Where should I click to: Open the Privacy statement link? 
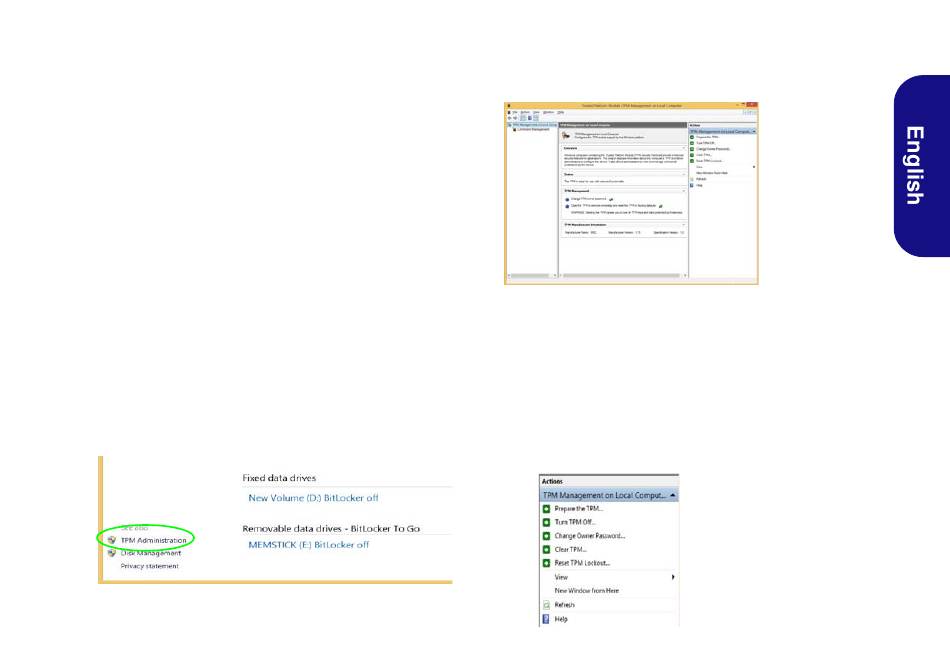pos(149,566)
